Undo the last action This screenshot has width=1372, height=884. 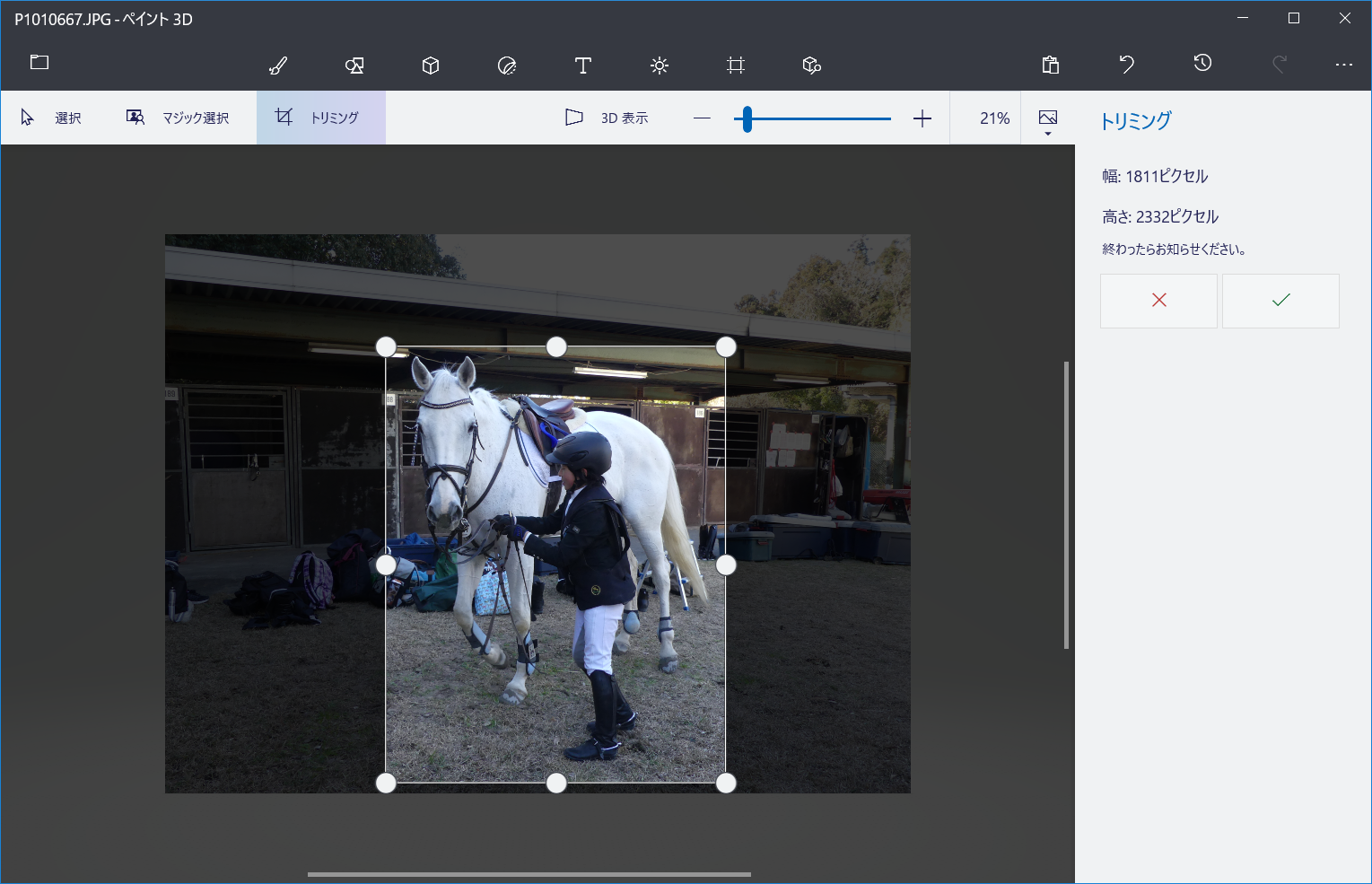[1127, 65]
